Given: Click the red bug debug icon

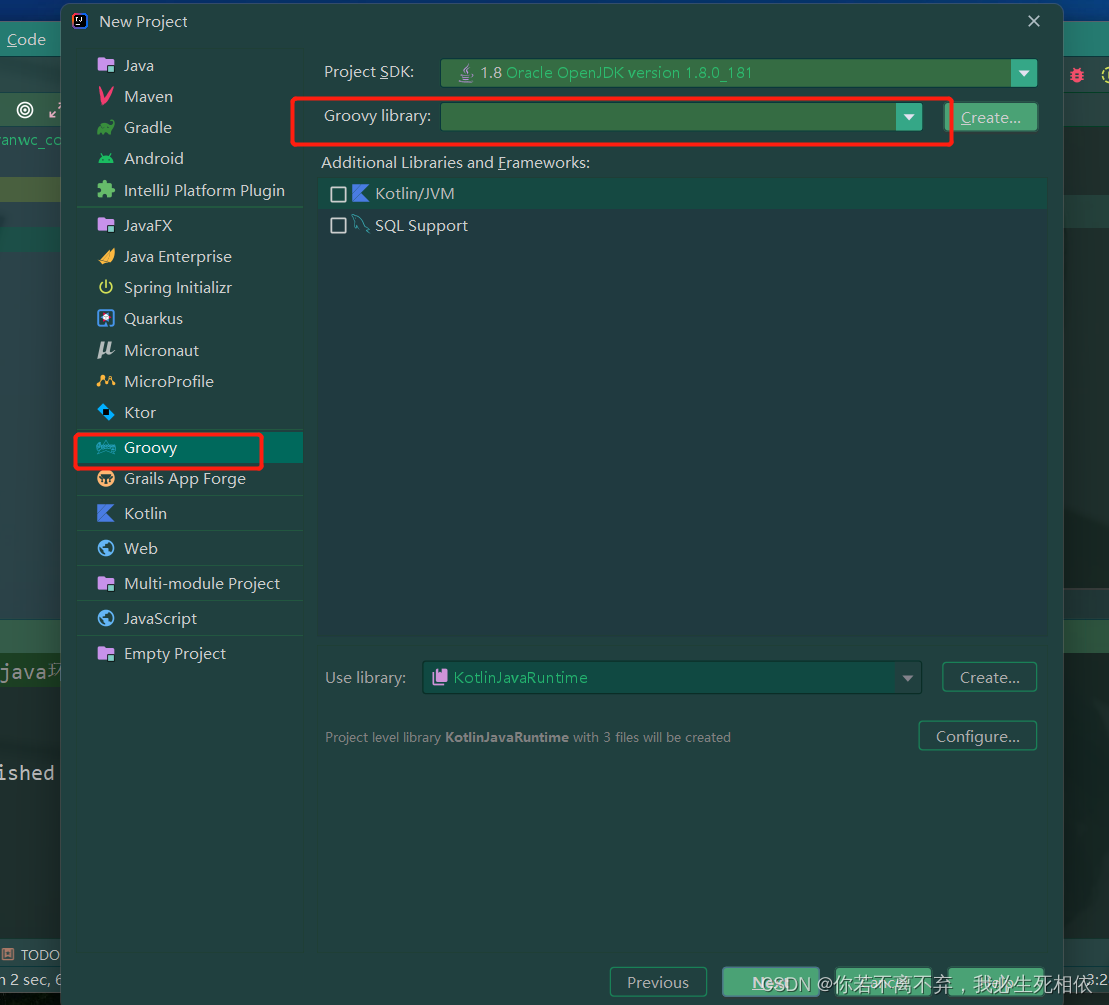Looking at the screenshot, I should (x=1076, y=74).
